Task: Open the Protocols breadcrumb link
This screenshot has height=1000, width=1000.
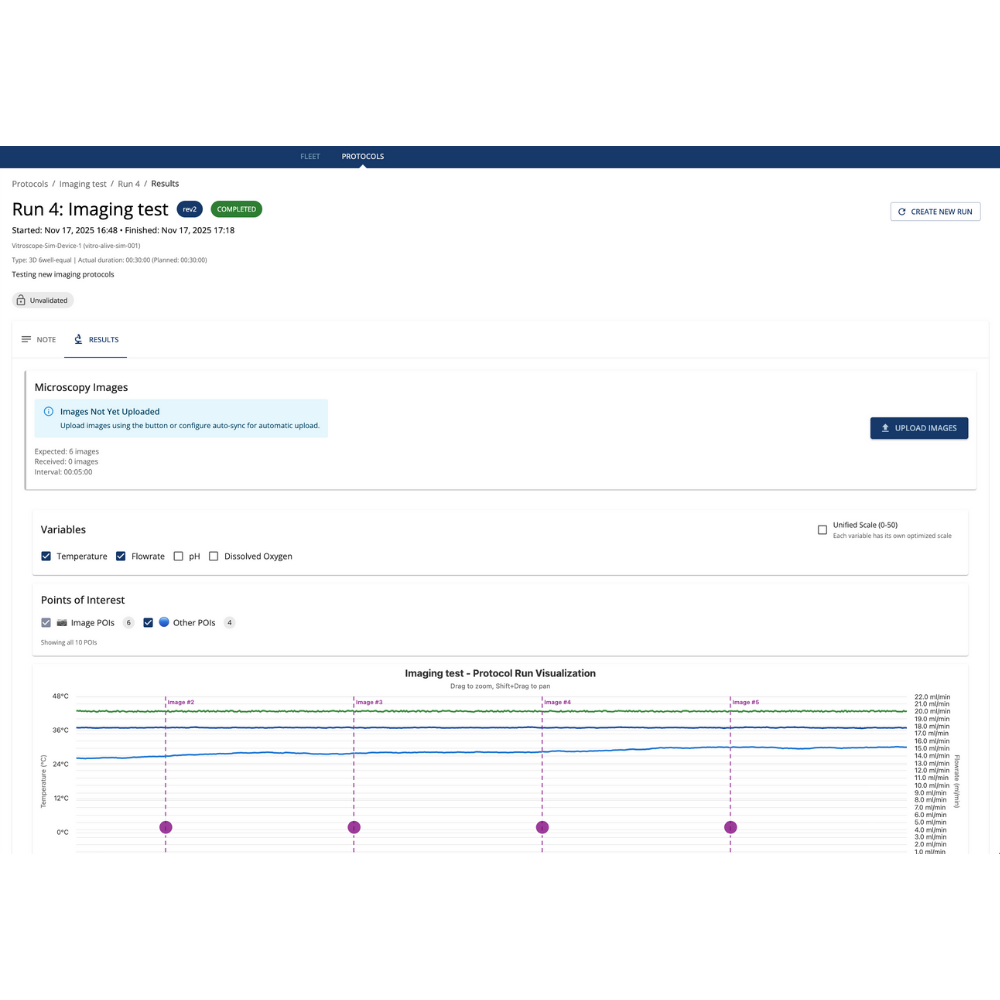Action: click(30, 184)
